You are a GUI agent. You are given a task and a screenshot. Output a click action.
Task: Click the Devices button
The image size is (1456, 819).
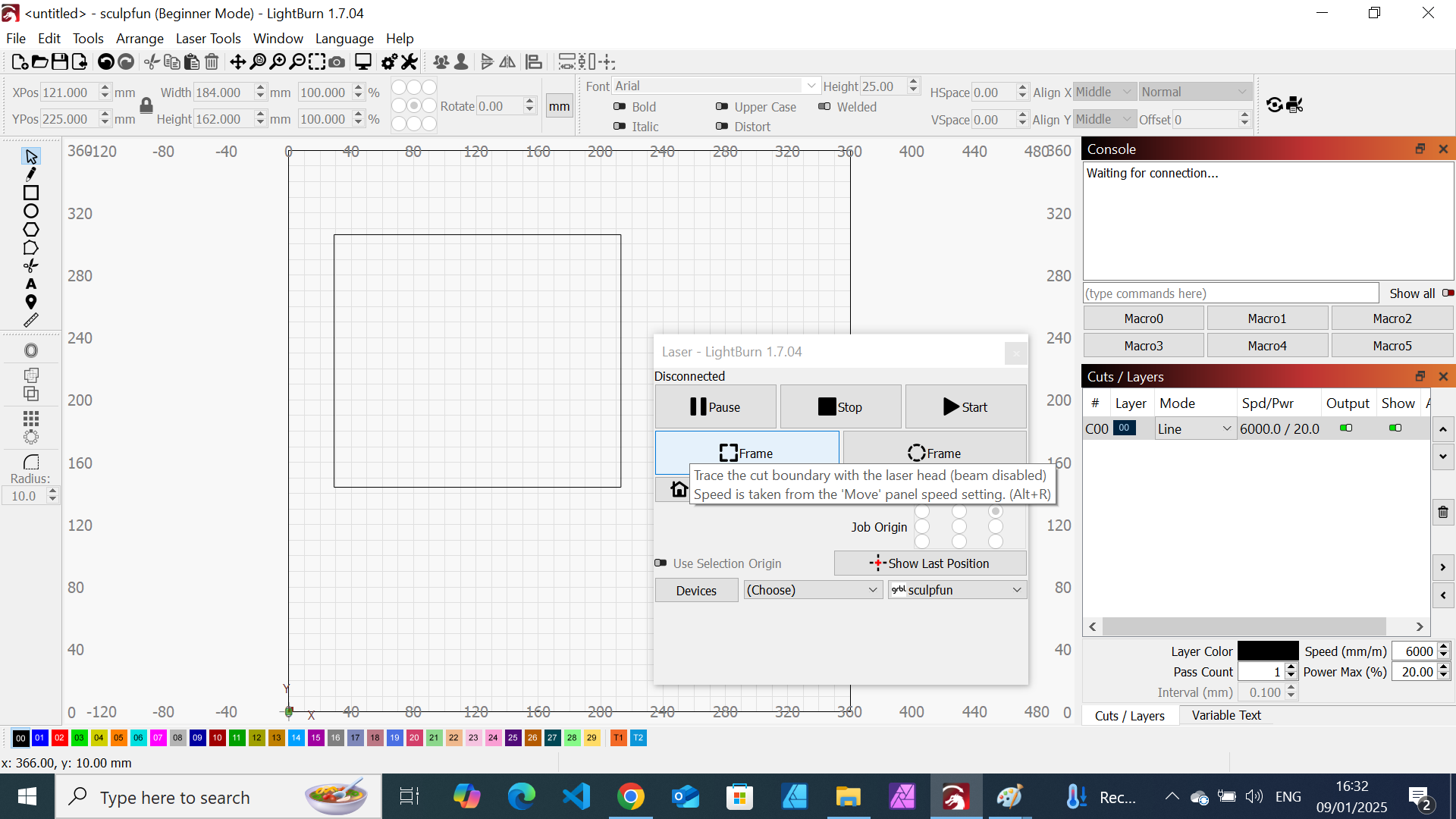point(695,591)
